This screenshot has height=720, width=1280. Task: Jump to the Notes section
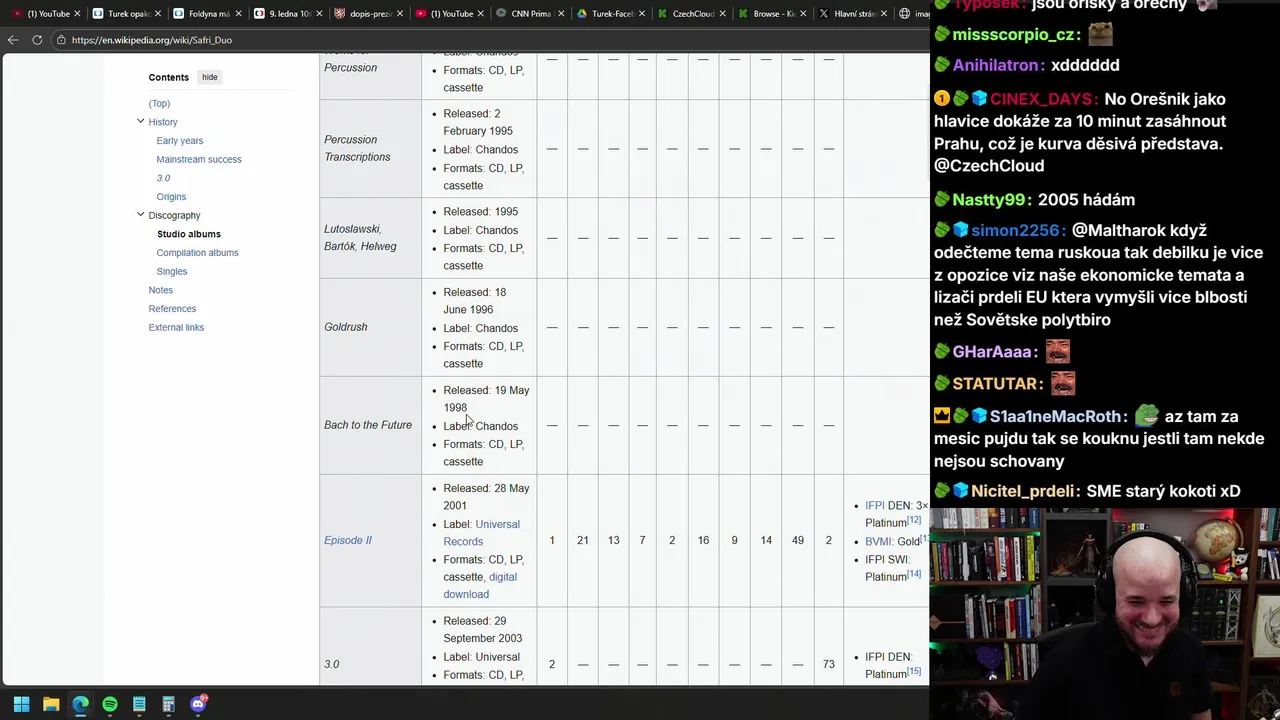pos(160,290)
